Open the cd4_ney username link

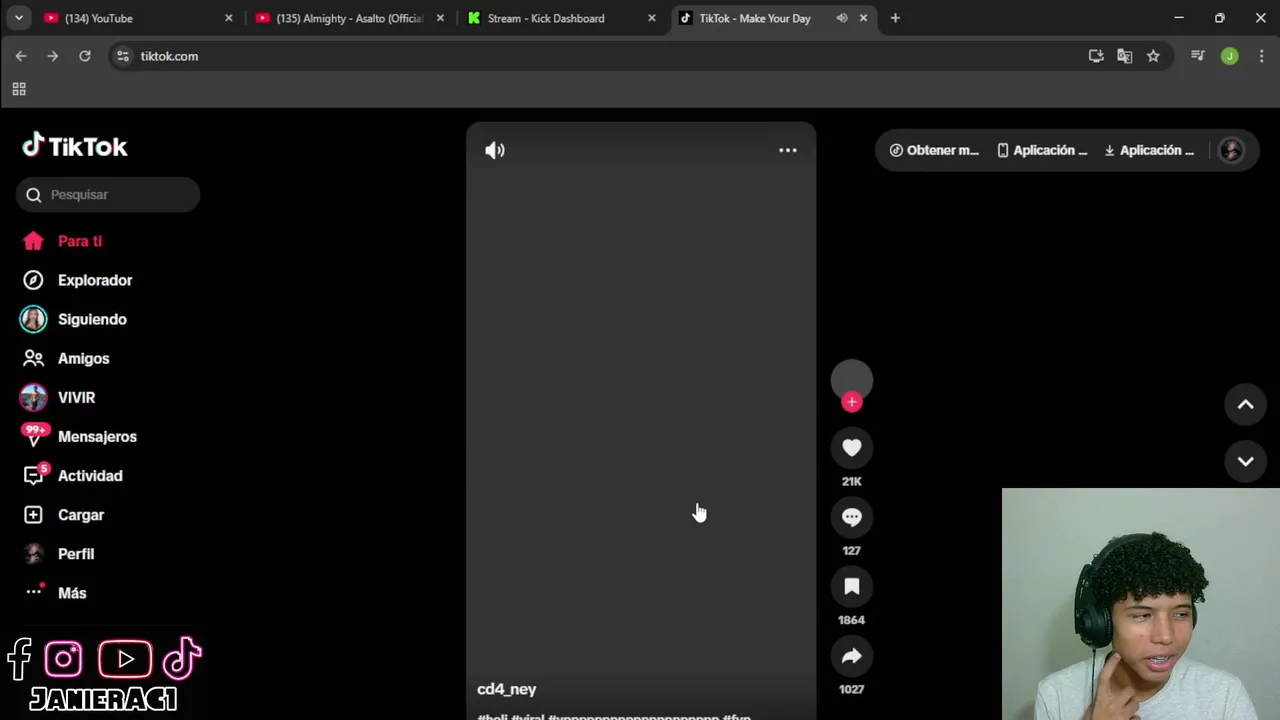[506, 689]
